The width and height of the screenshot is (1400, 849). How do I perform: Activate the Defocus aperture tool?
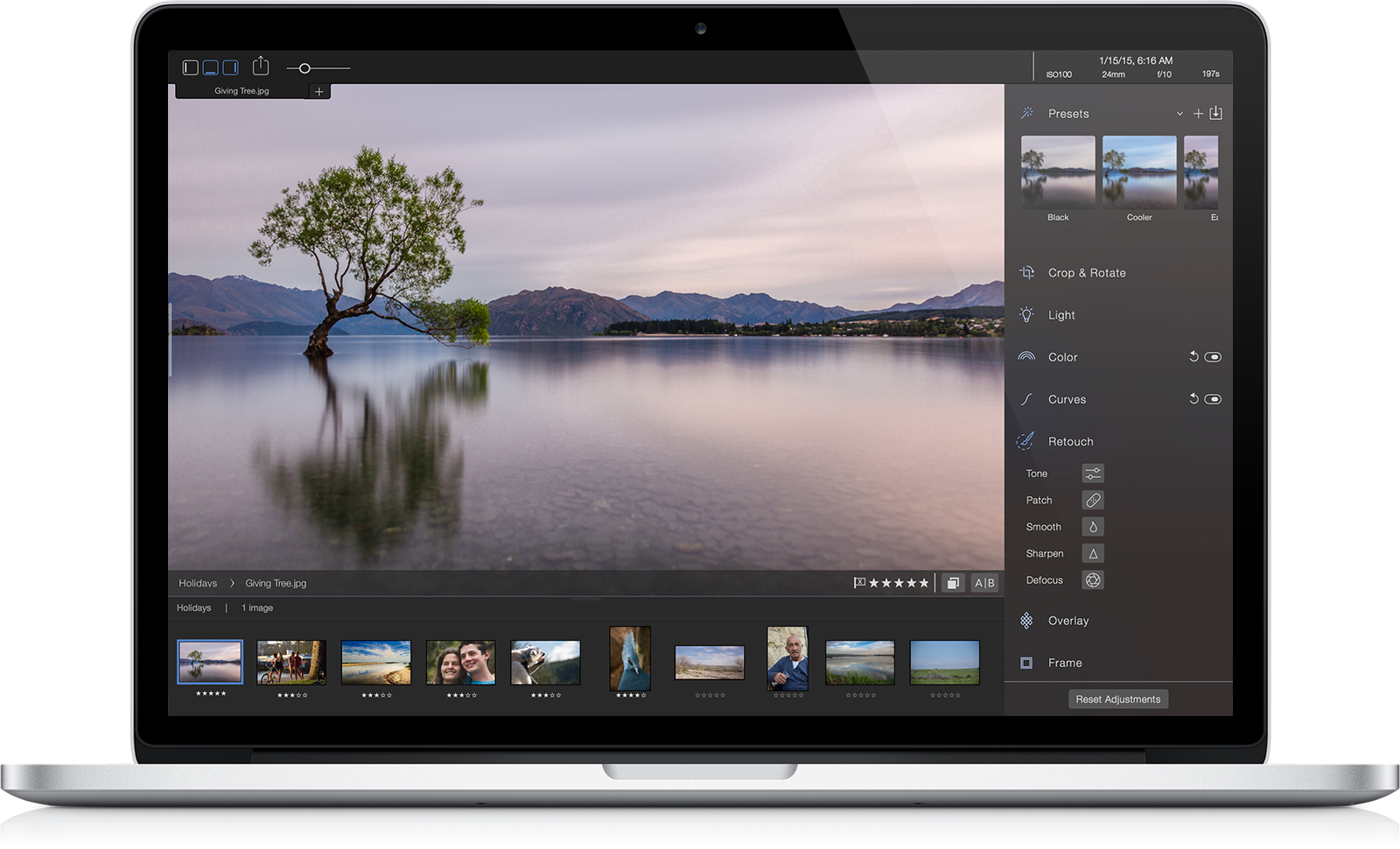point(1092,580)
